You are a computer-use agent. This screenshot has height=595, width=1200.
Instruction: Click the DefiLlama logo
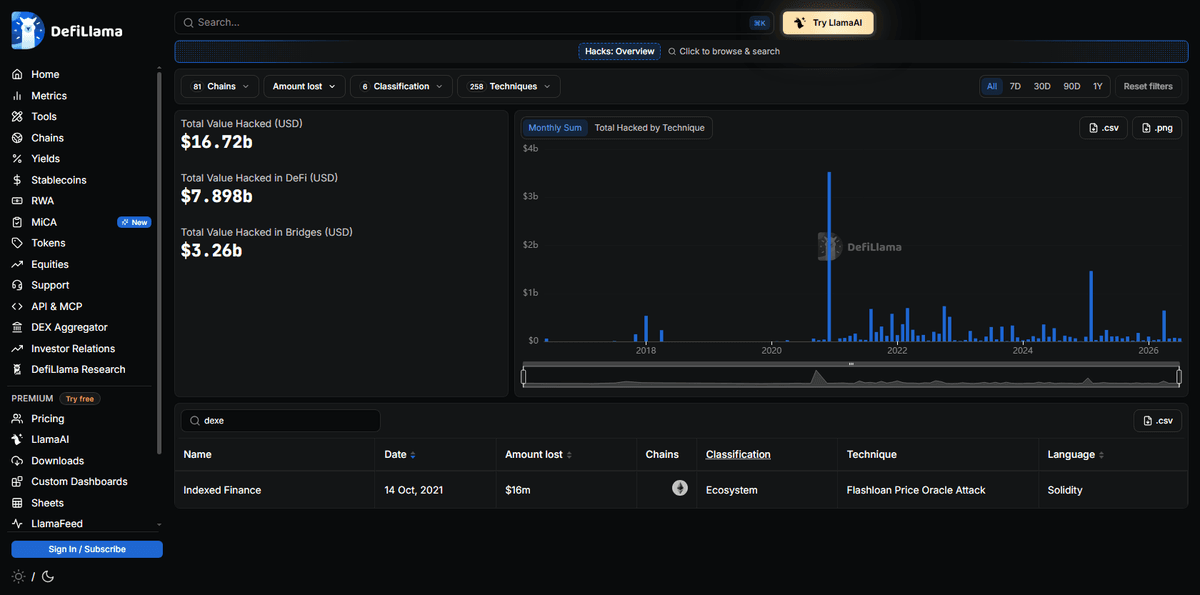click(x=67, y=31)
